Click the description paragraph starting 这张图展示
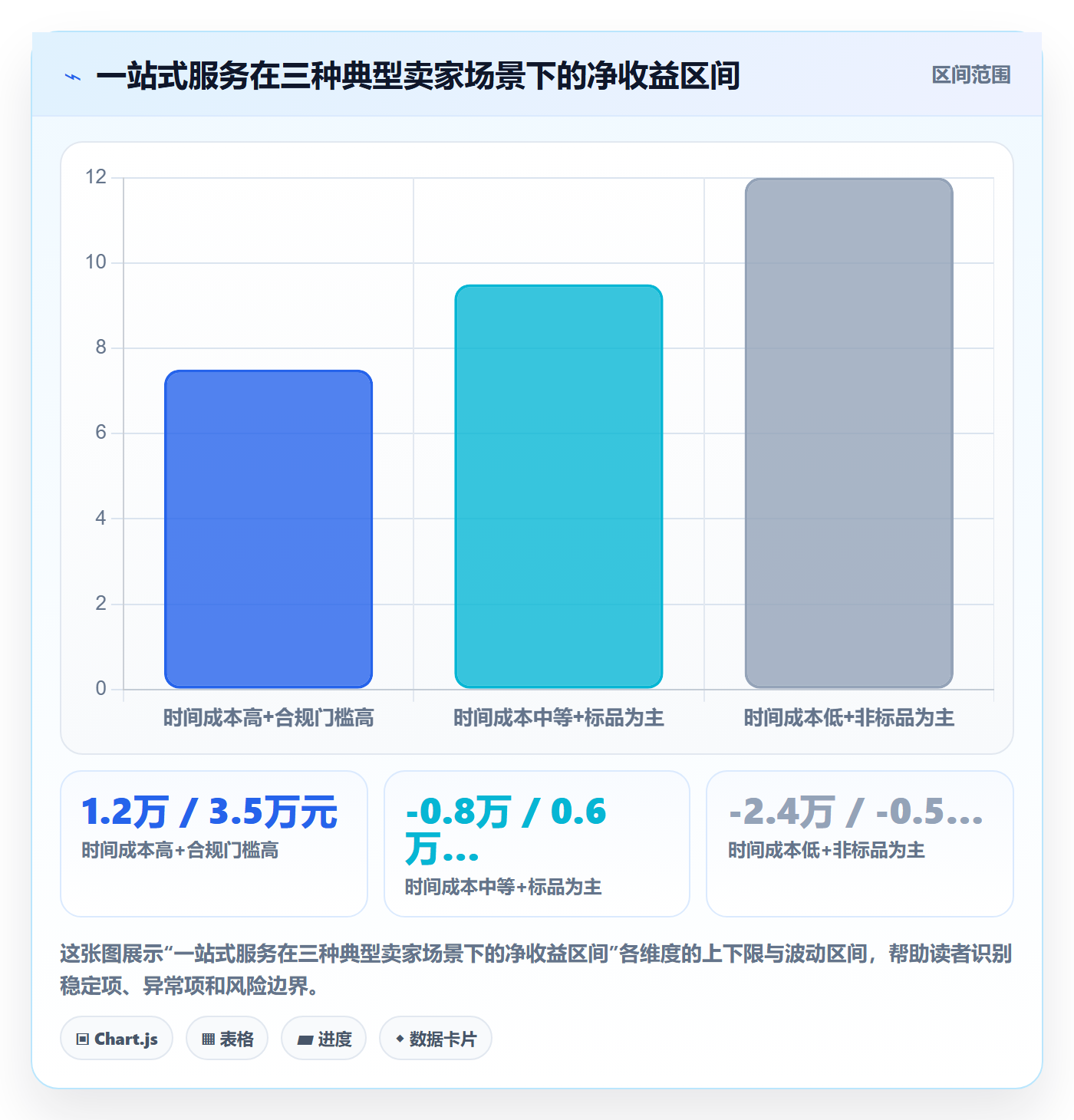The height and width of the screenshot is (1120, 1074). pyautogui.click(x=536, y=970)
